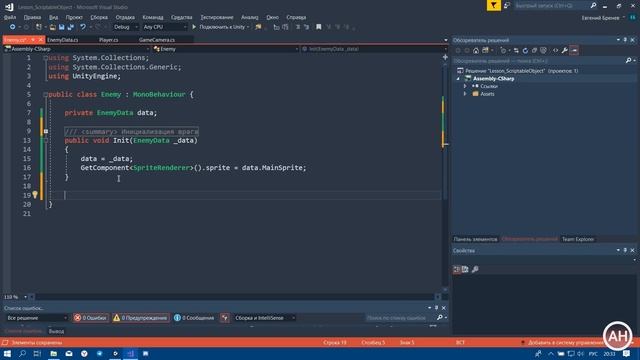Screen dimensions: 640x360
Task: Click the Подключить к Unity button
Action: tap(220, 27)
